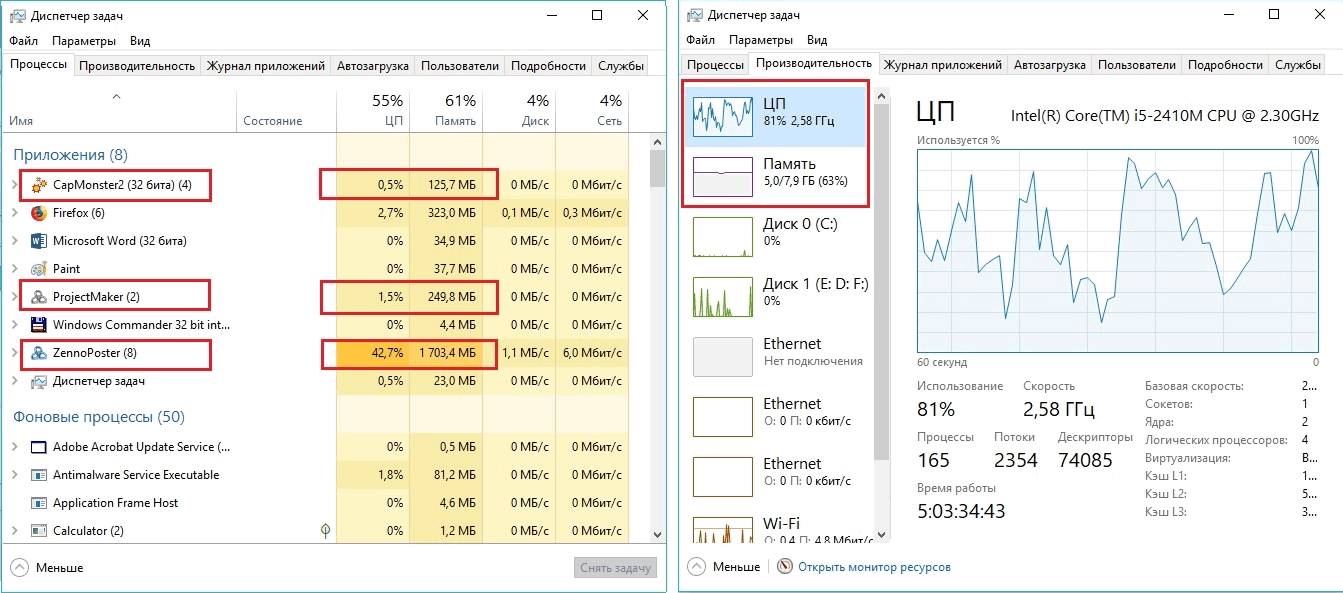This screenshot has width=1343, height=593.
Task: Click the Диспетчер задач icon in Приложения list
Action: click(39, 381)
